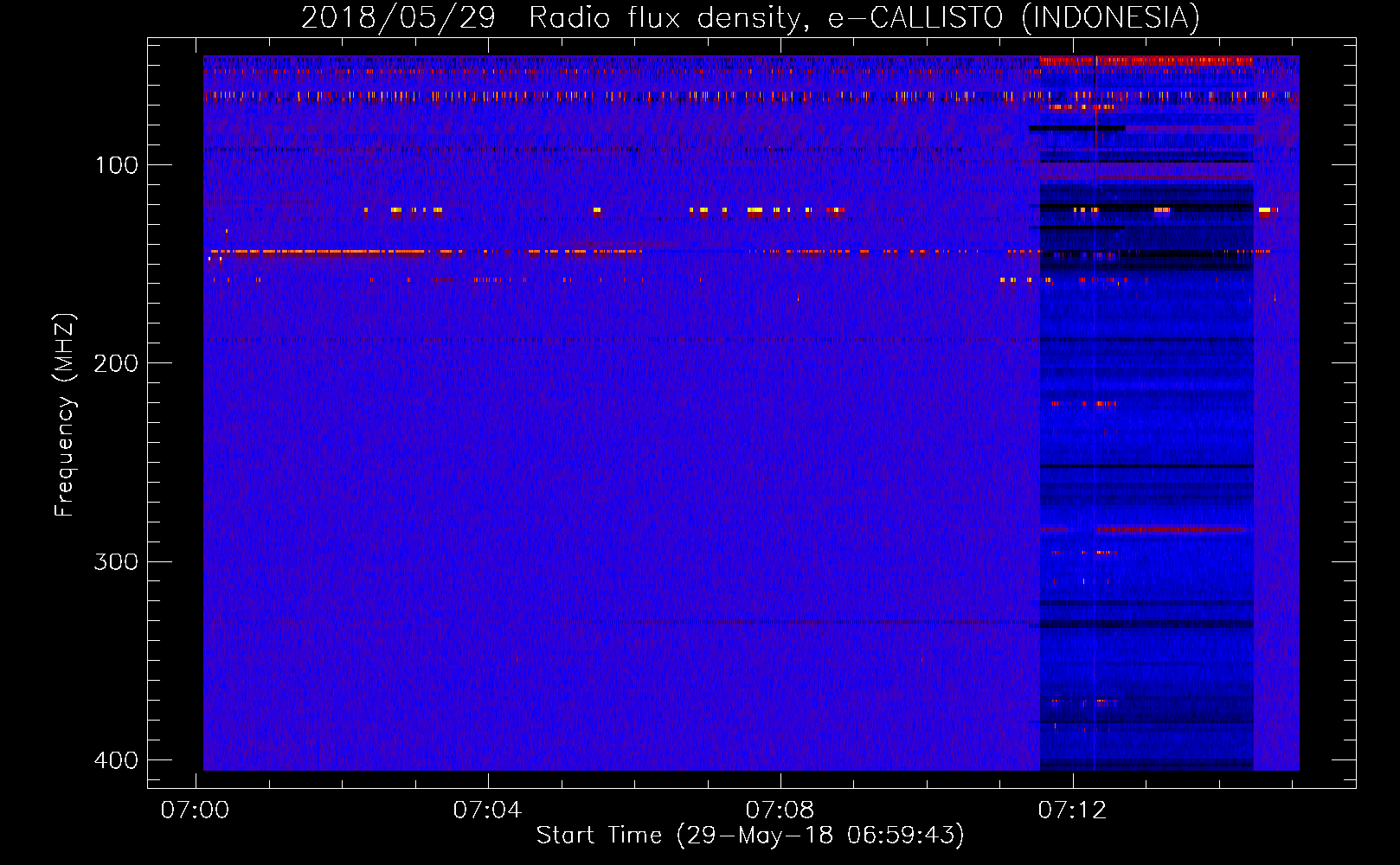
Task: Select the 07:00 time tick label
Action: pyautogui.click(x=196, y=811)
